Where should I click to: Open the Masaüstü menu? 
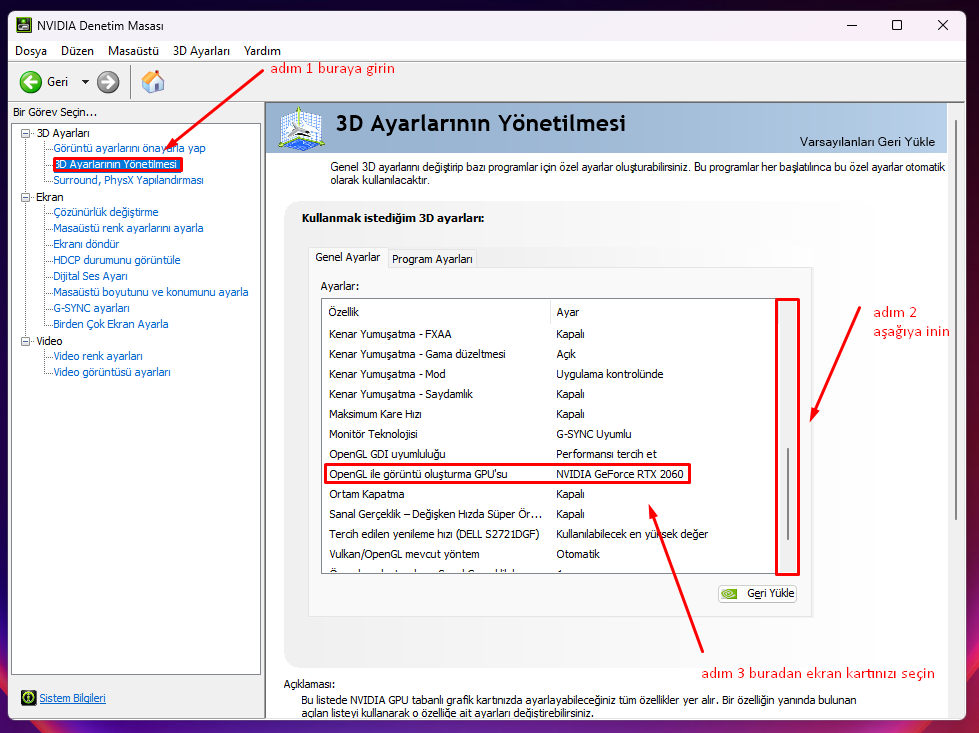[x=133, y=51]
